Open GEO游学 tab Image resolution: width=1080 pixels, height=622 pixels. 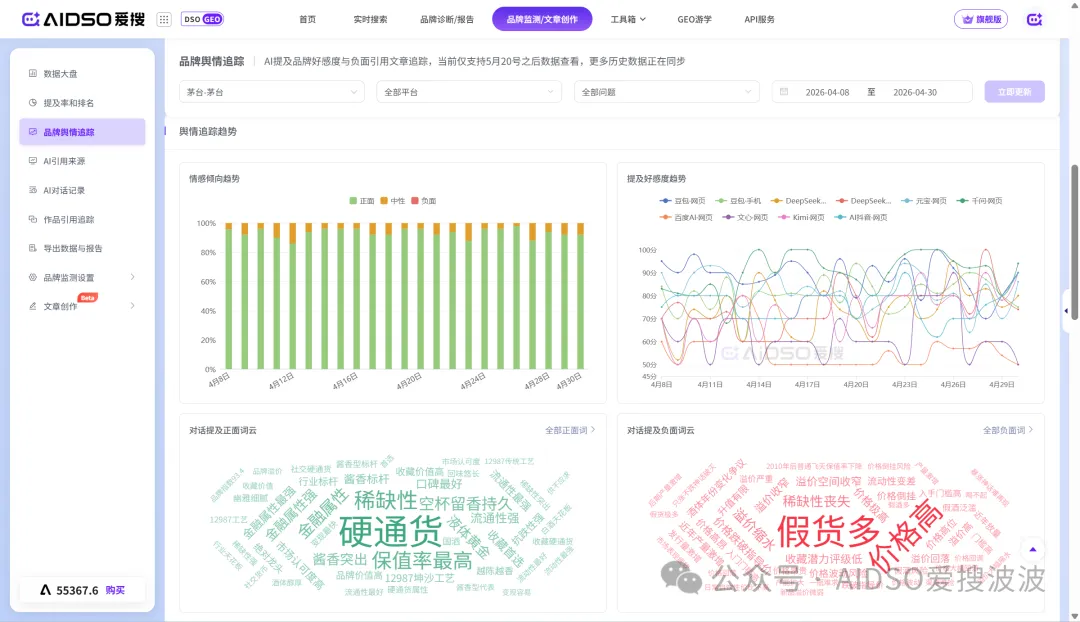694,19
